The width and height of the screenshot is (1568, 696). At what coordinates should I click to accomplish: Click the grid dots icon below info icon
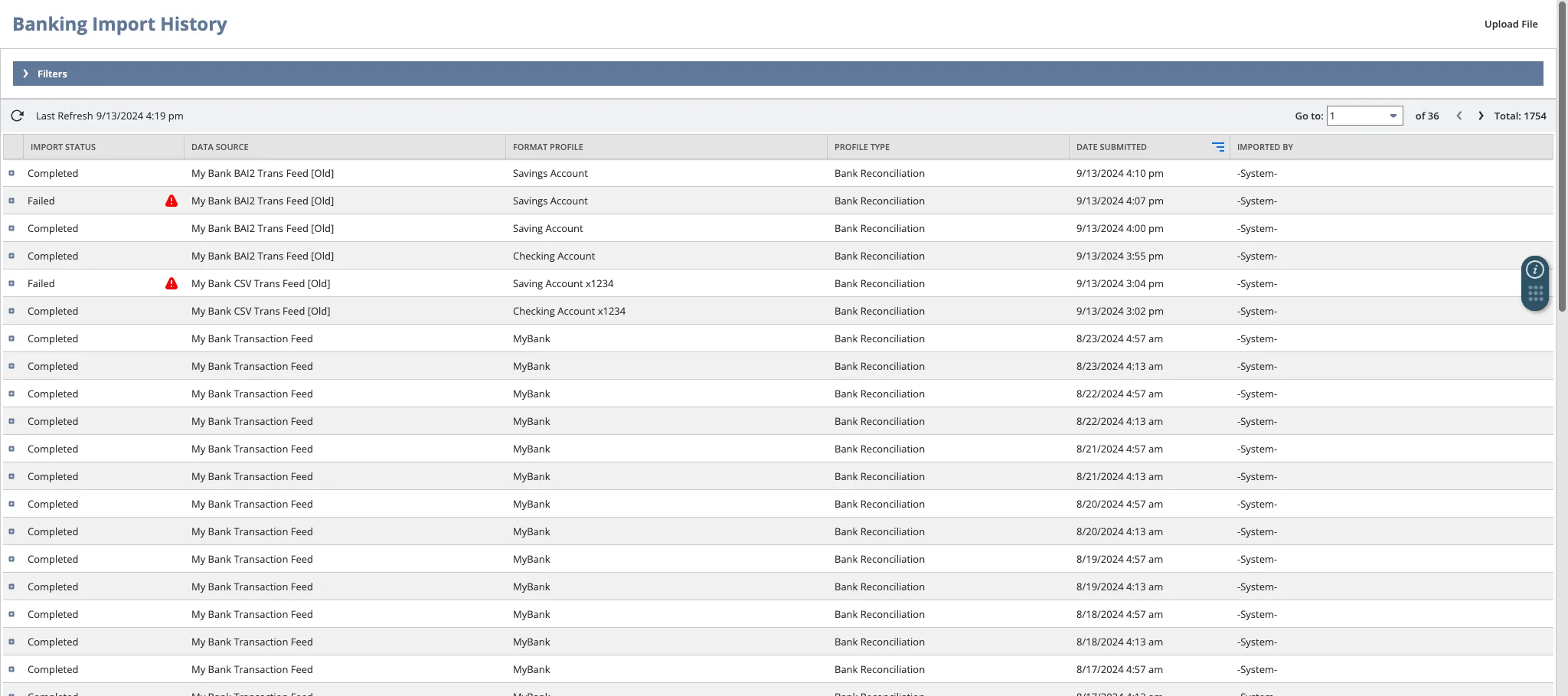coord(1535,294)
